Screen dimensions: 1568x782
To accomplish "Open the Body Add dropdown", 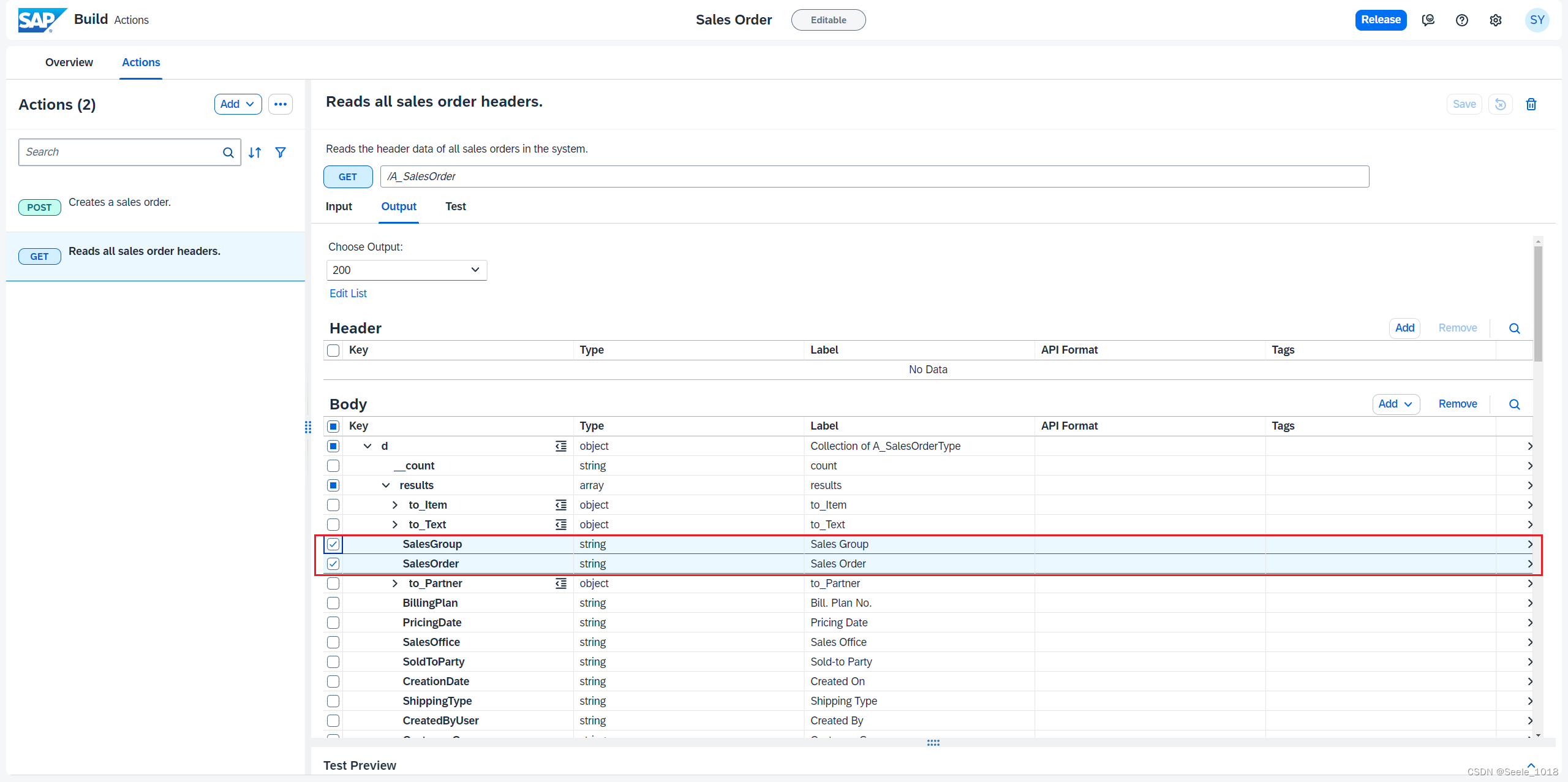I will click(1396, 404).
